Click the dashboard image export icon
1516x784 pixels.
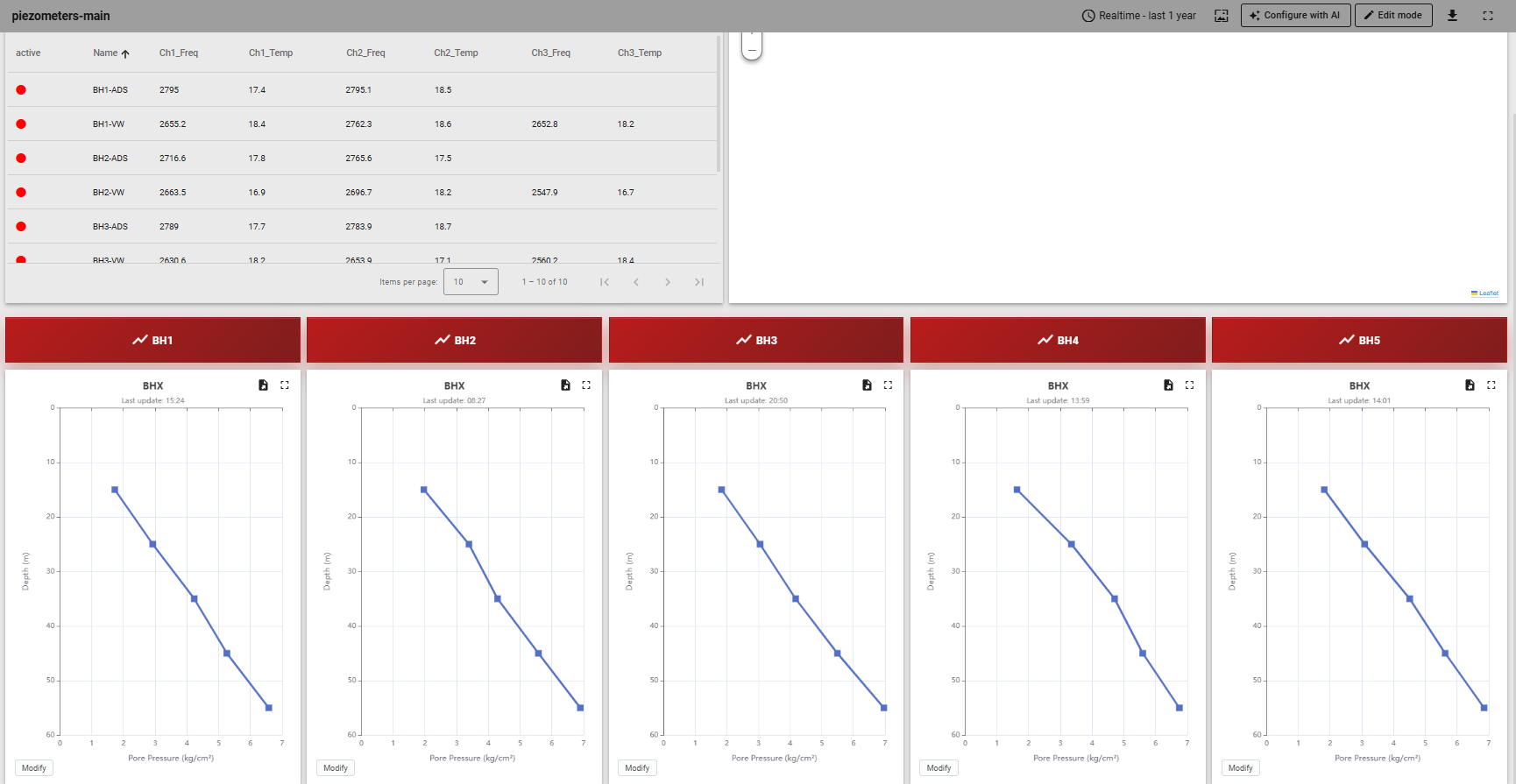pyautogui.click(x=1222, y=16)
